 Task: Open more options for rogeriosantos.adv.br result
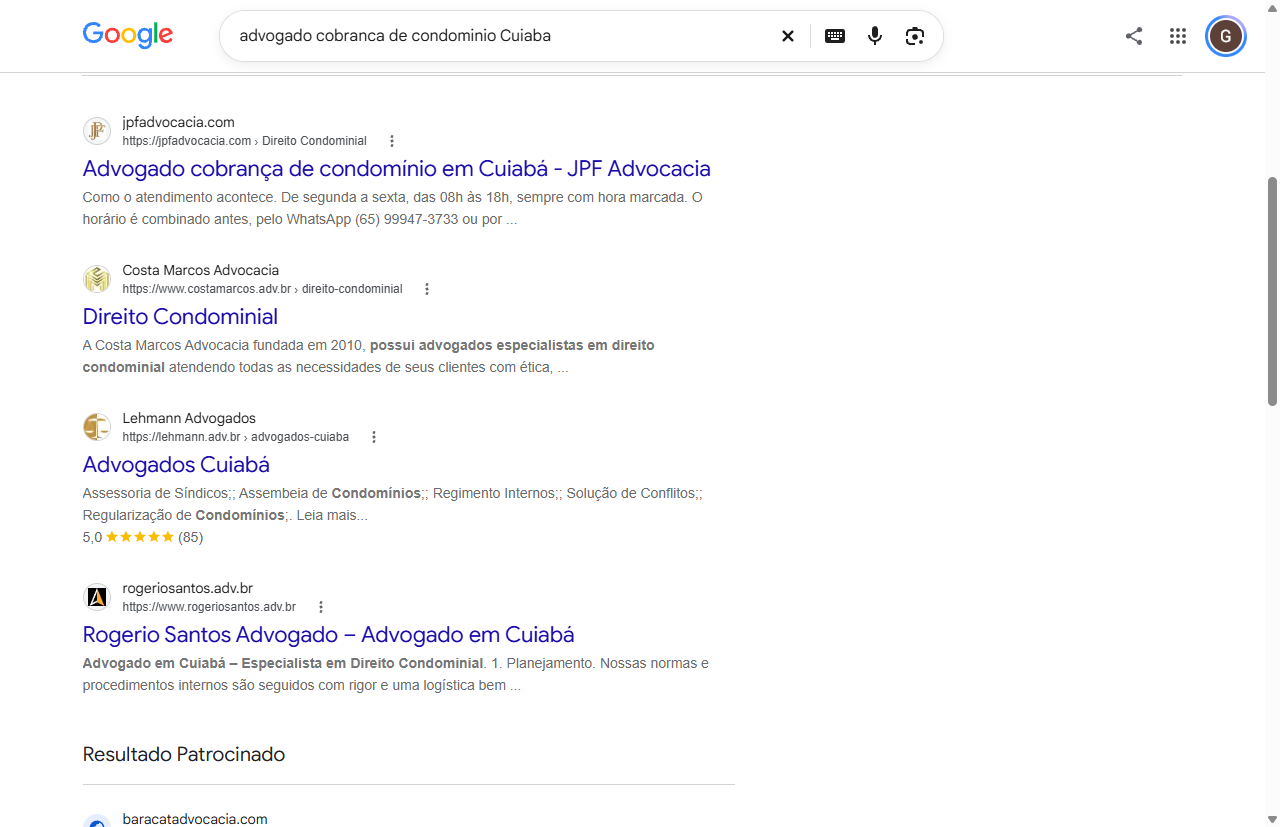321,607
